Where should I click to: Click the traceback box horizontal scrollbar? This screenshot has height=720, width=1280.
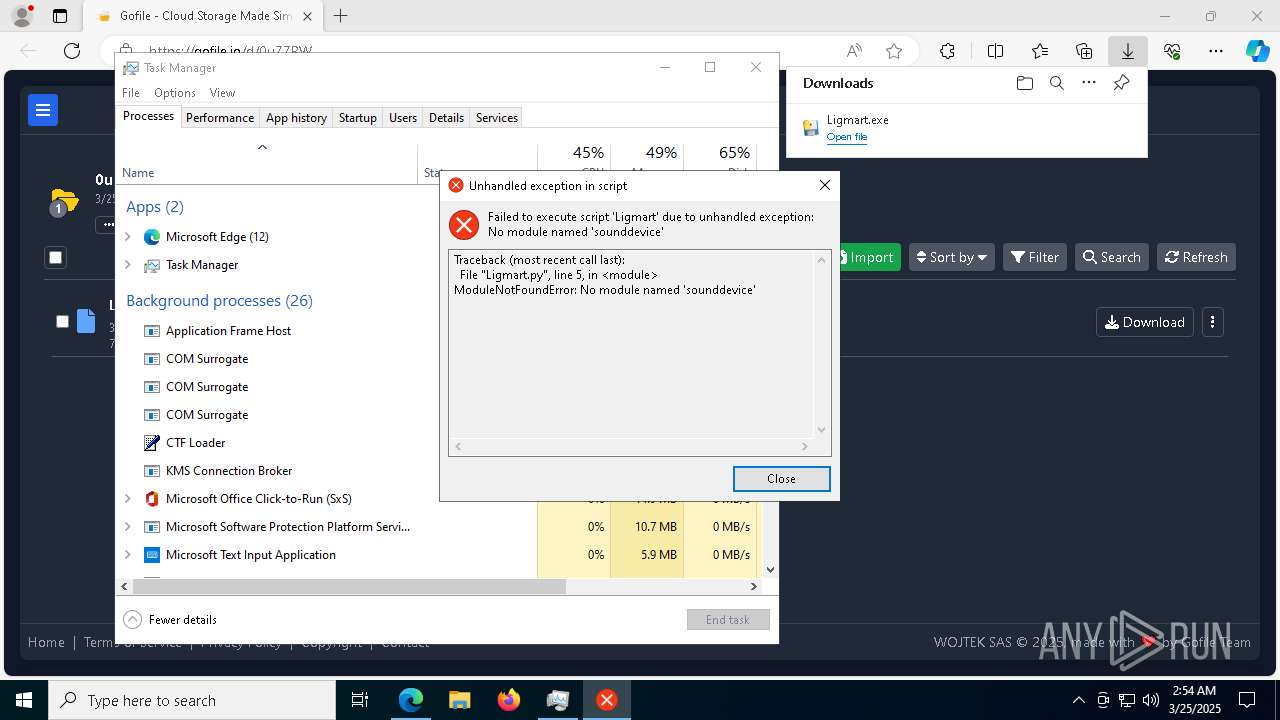click(631, 446)
